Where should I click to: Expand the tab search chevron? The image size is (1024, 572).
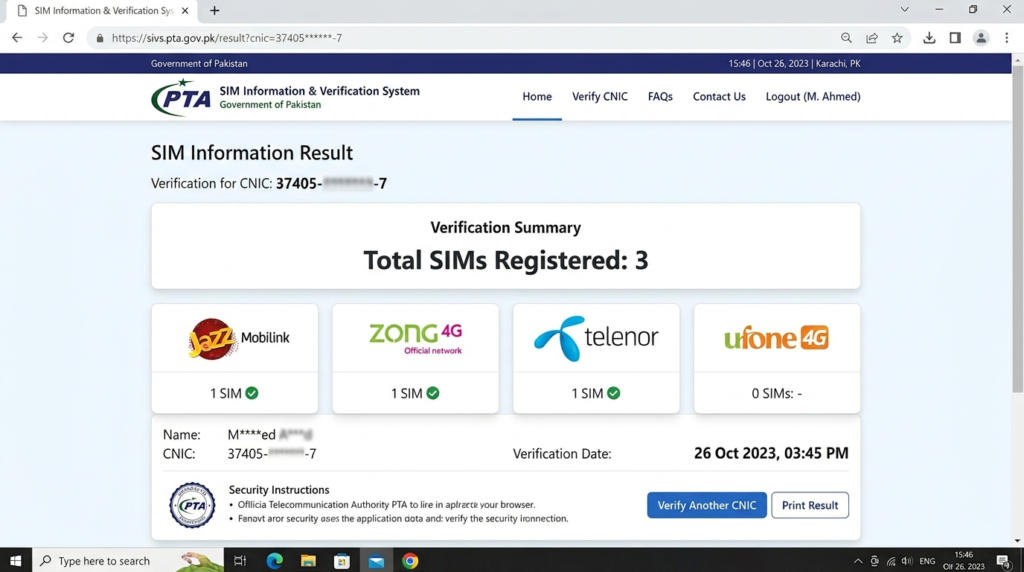coord(904,10)
